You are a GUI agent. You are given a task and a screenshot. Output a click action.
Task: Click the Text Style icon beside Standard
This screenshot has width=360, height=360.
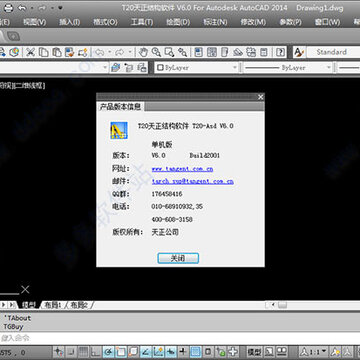(299, 52)
